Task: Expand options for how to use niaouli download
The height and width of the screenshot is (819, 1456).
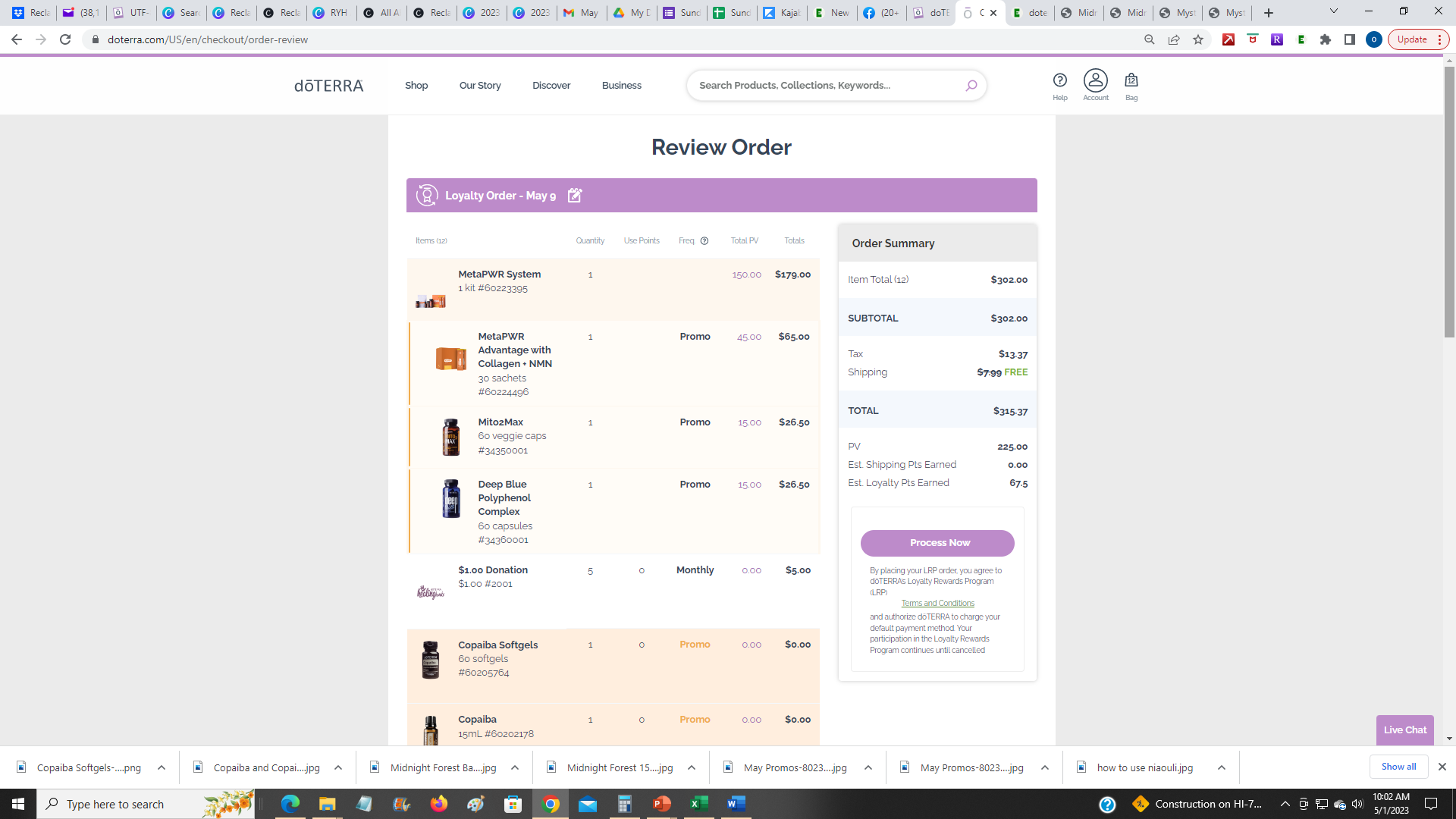Action: coord(1222,767)
